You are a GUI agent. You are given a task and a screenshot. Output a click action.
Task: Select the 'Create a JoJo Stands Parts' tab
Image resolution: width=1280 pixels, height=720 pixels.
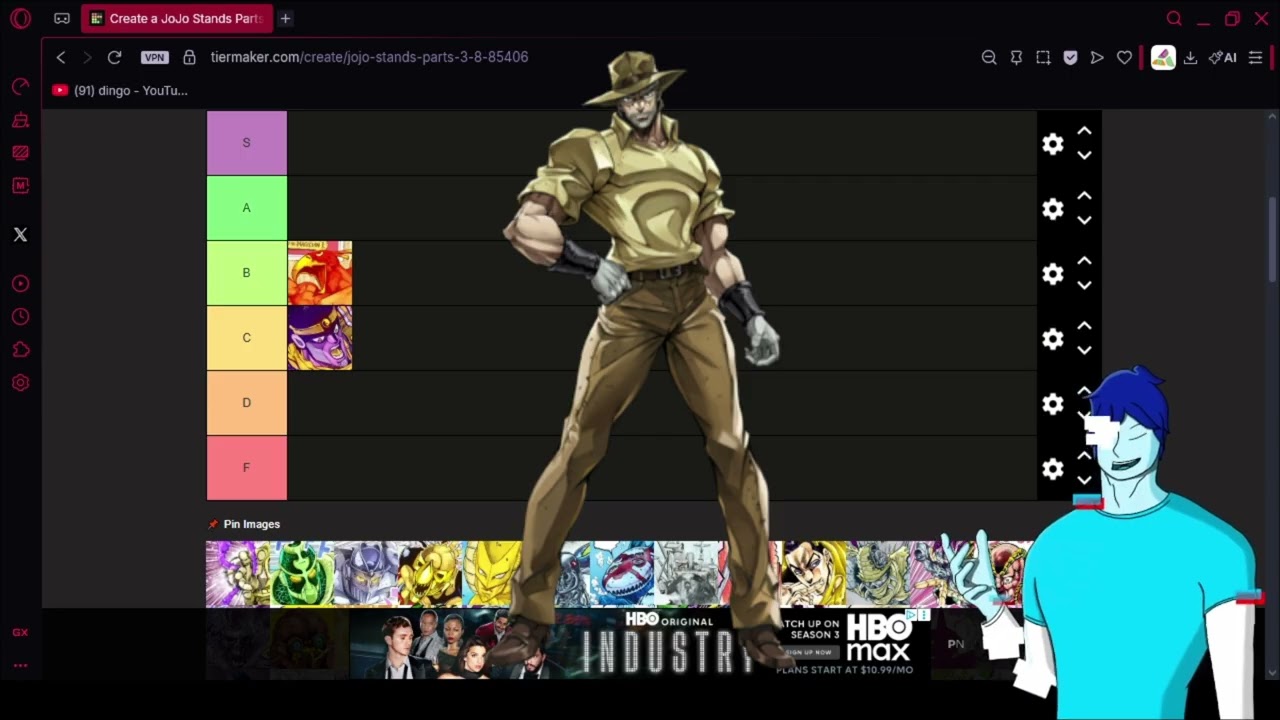click(175, 18)
